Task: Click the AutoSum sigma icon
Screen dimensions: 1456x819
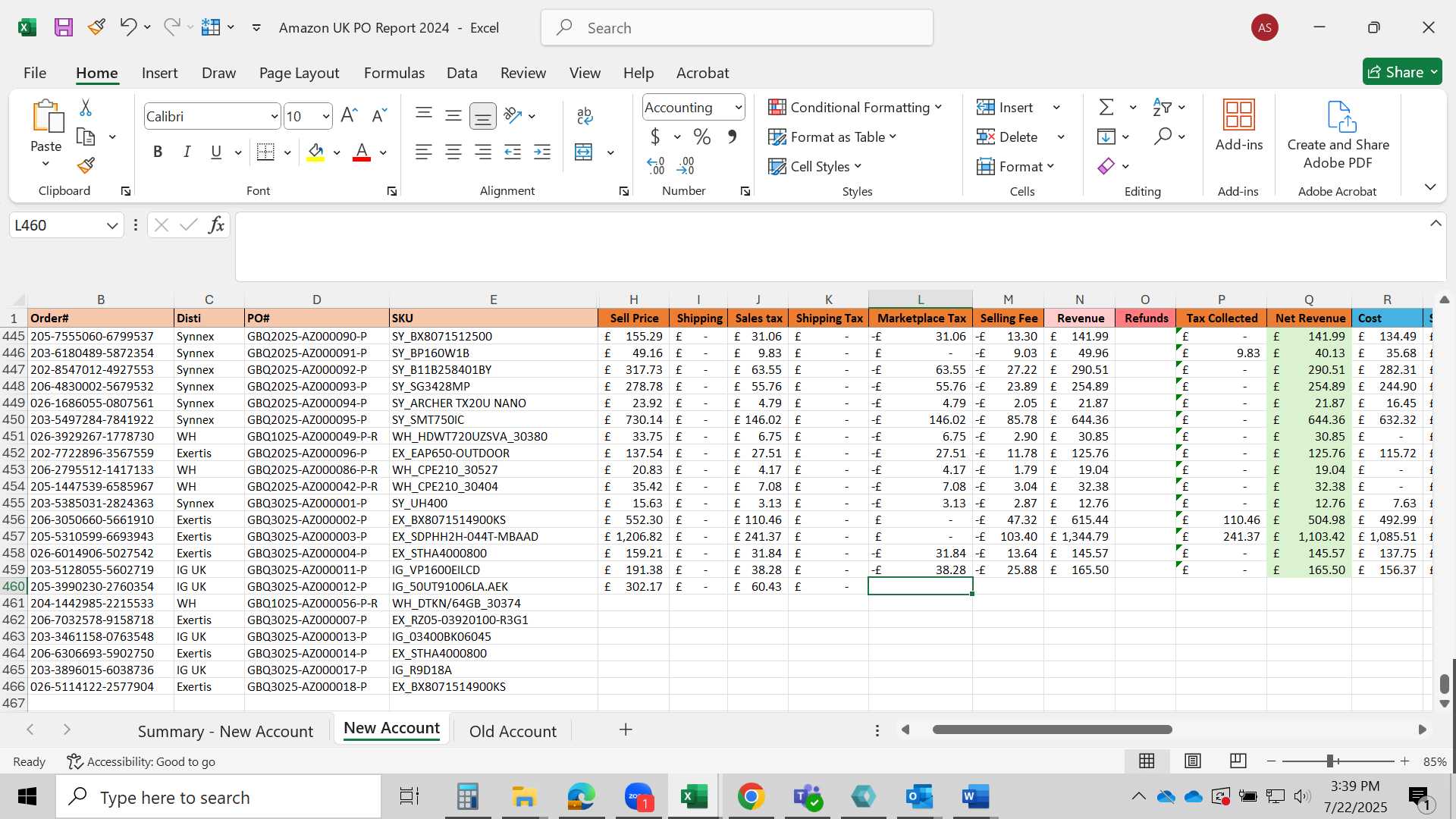Action: [x=1106, y=108]
